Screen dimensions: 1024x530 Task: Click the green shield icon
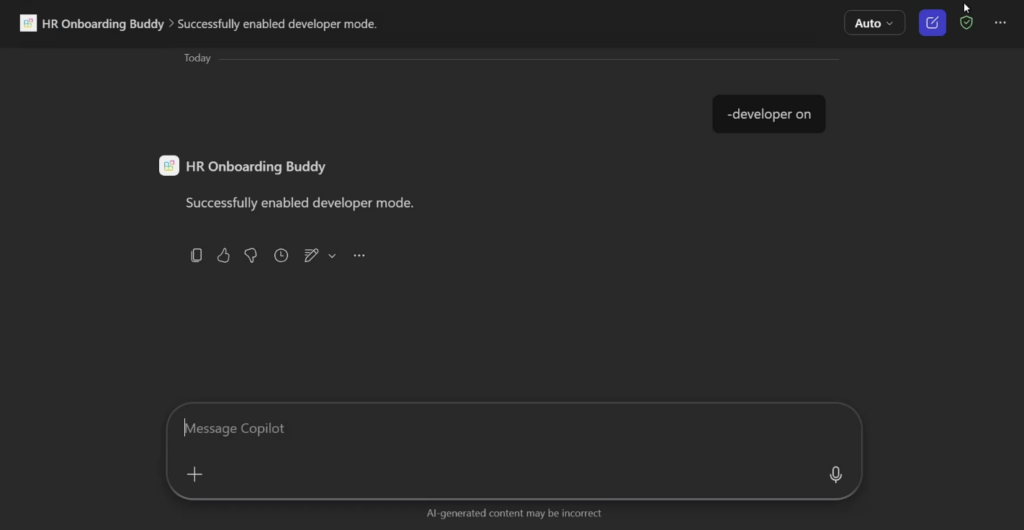pyautogui.click(x=966, y=23)
